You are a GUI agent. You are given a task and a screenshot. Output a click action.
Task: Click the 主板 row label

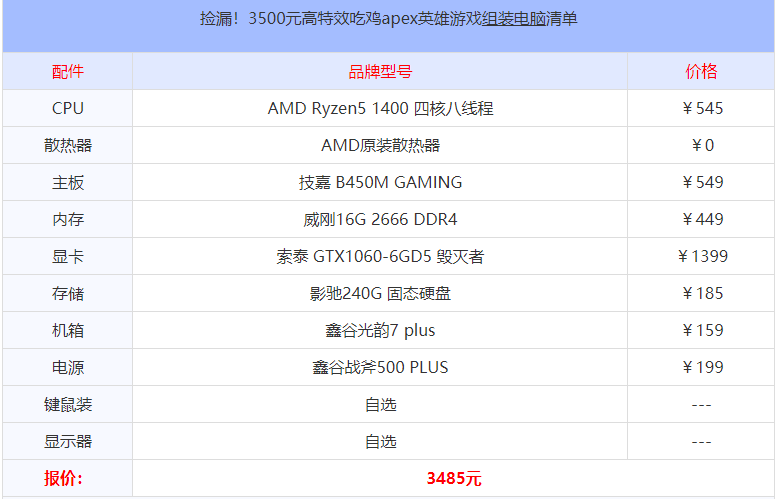pos(68,182)
